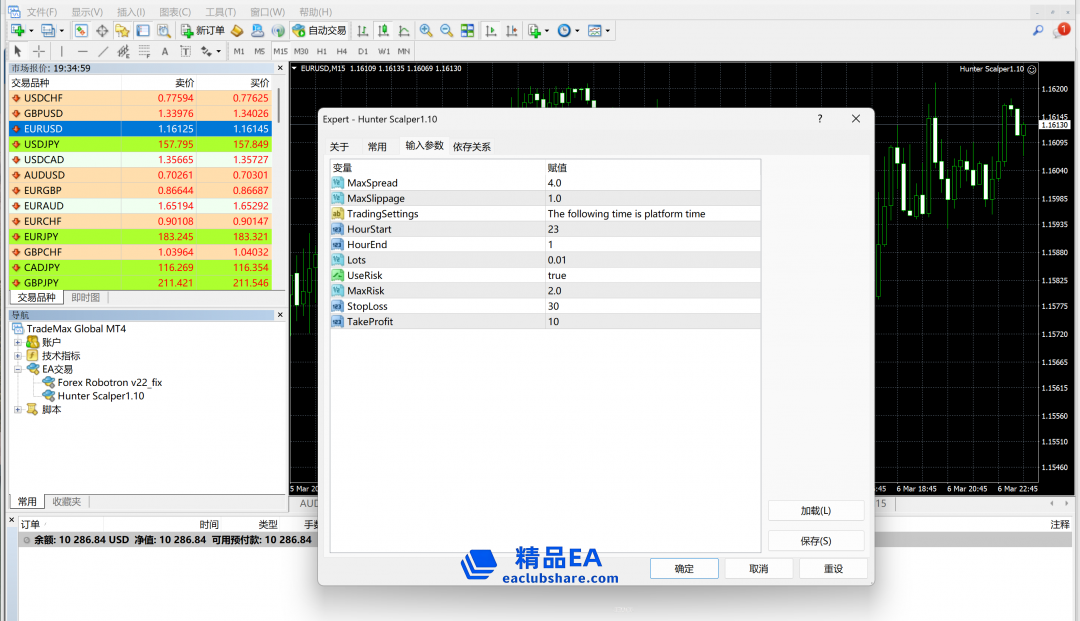Select the M15 timeframe button
1080x621 pixels.
280,51
